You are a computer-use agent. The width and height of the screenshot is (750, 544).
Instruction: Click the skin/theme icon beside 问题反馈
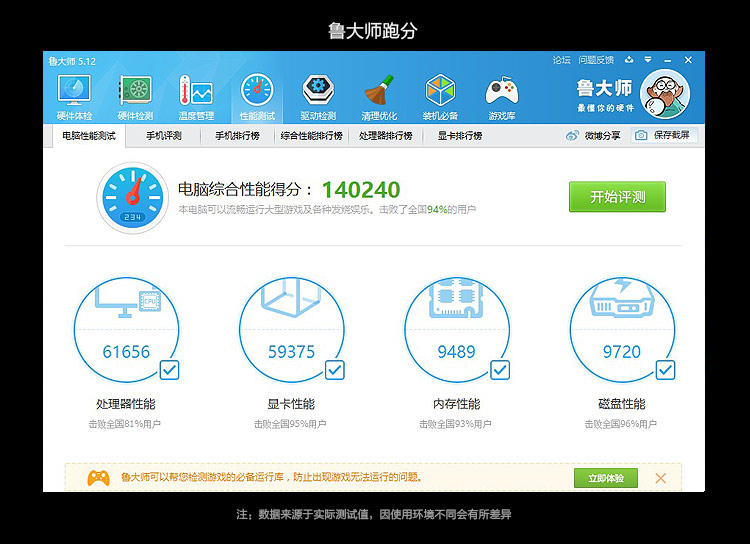pyautogui.click(x=629, y=60)
